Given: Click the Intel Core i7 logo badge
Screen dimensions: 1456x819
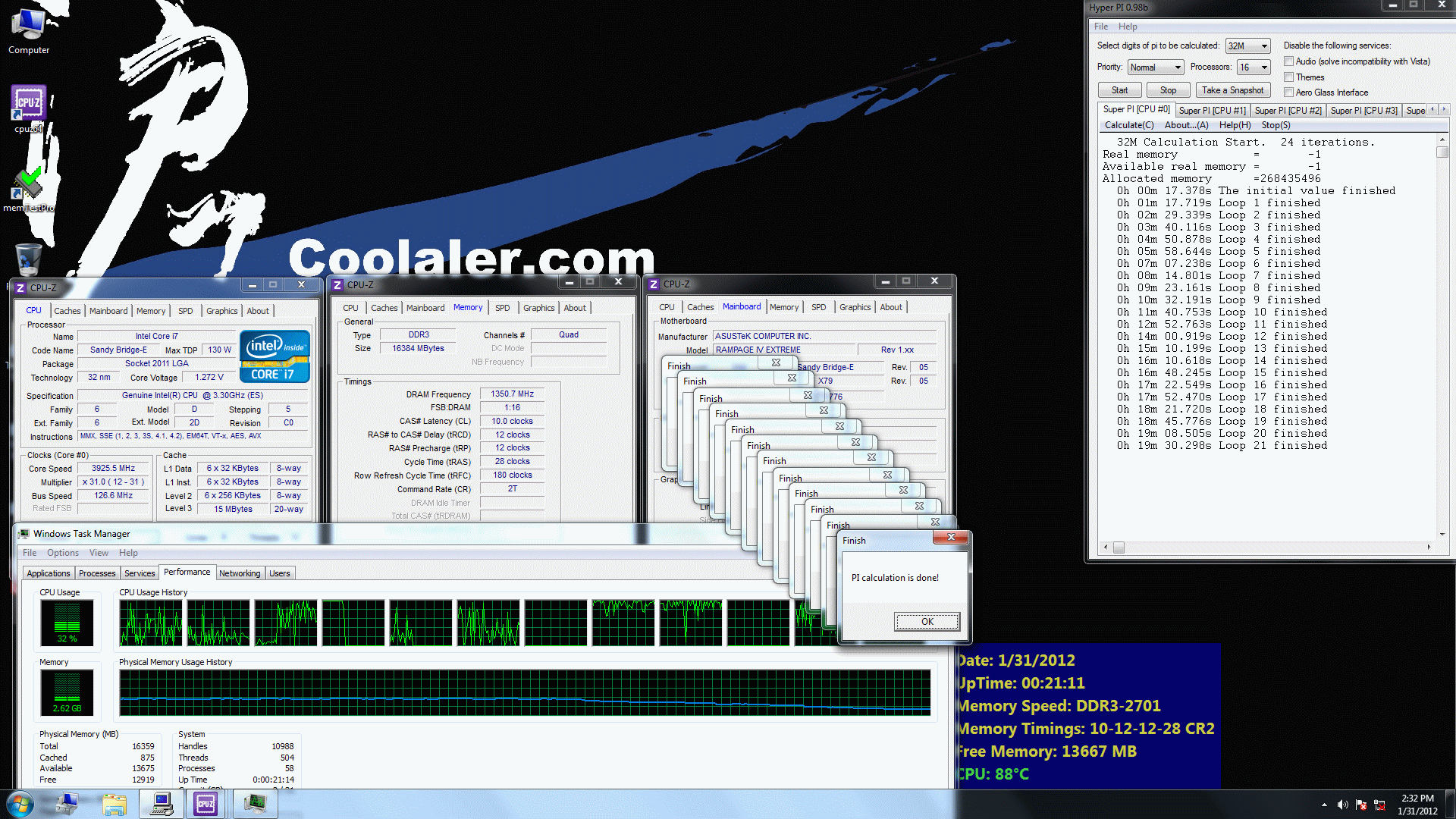Looking at the screenshot, I should [275, 356].
